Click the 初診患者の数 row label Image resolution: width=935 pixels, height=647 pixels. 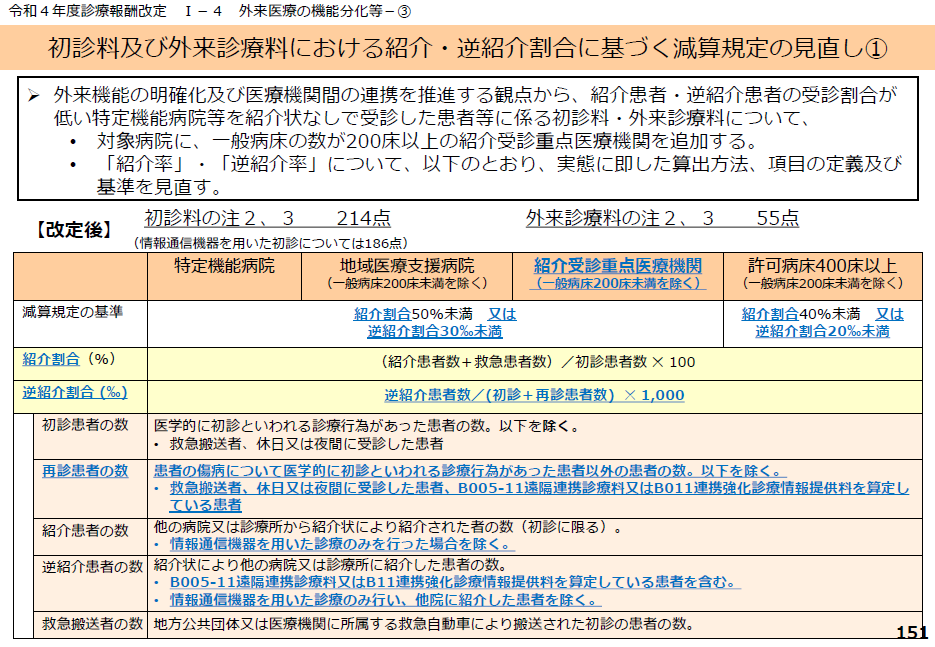coord(85,425)
